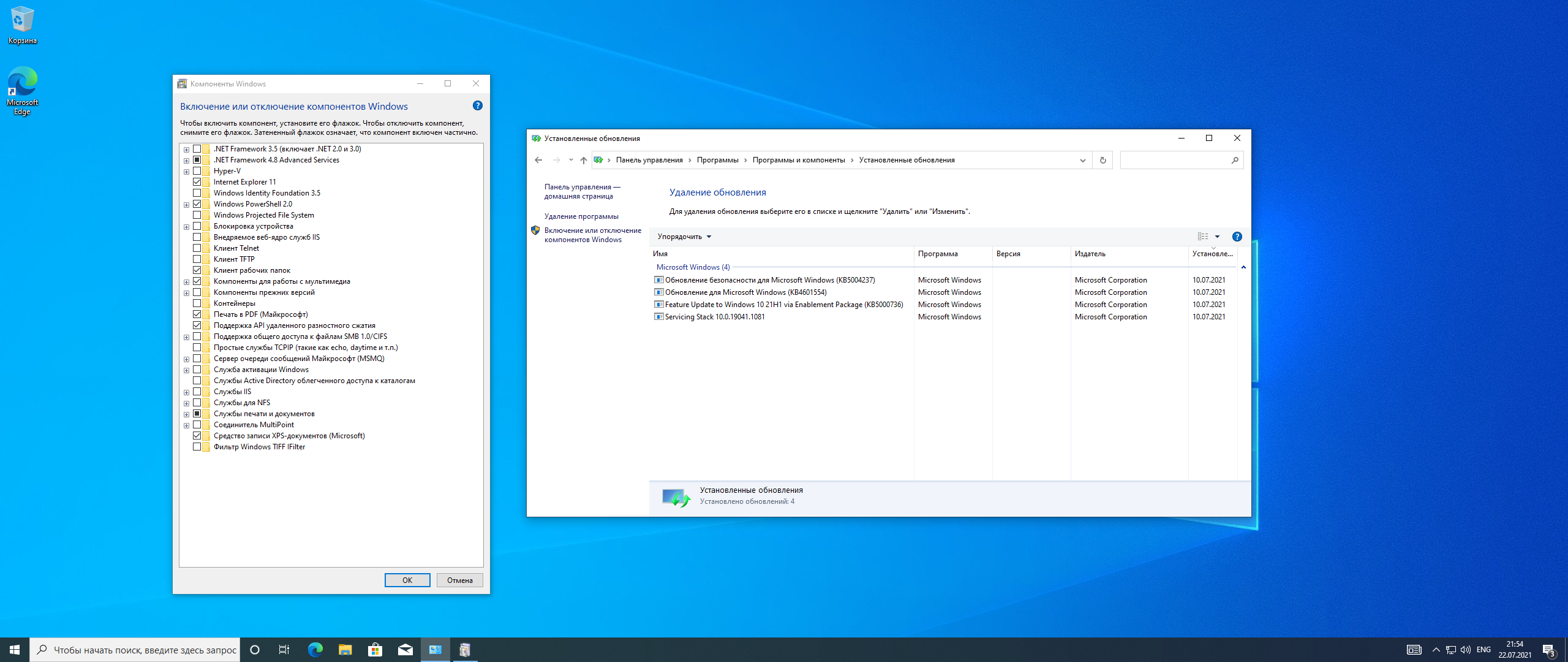The width and height of the screenshot is (1568, 662).
Task: Open Удаление программы link
Action: point(581,216)
